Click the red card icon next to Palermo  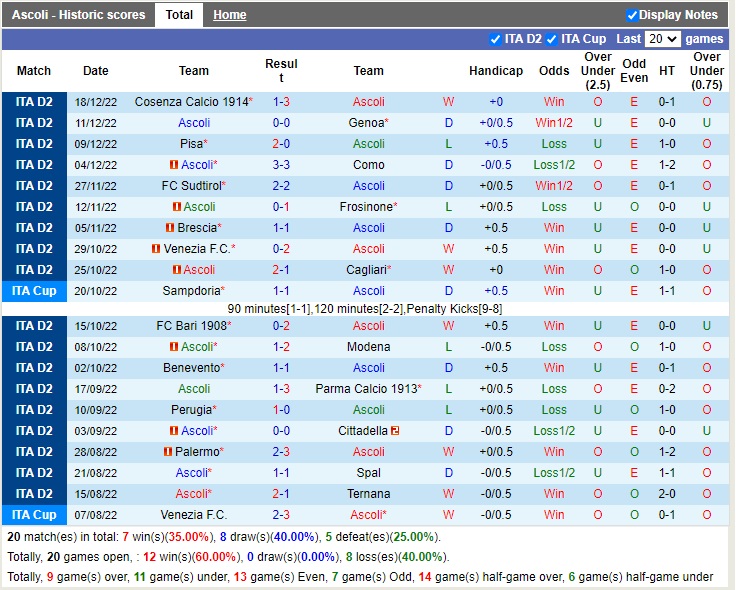(x=166, y=452)
